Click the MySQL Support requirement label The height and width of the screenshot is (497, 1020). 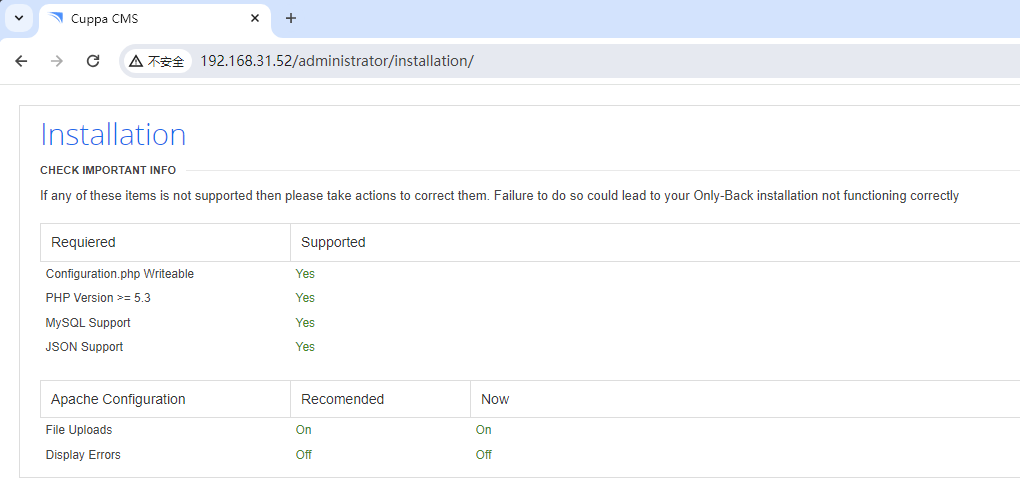tap(88, 323)
